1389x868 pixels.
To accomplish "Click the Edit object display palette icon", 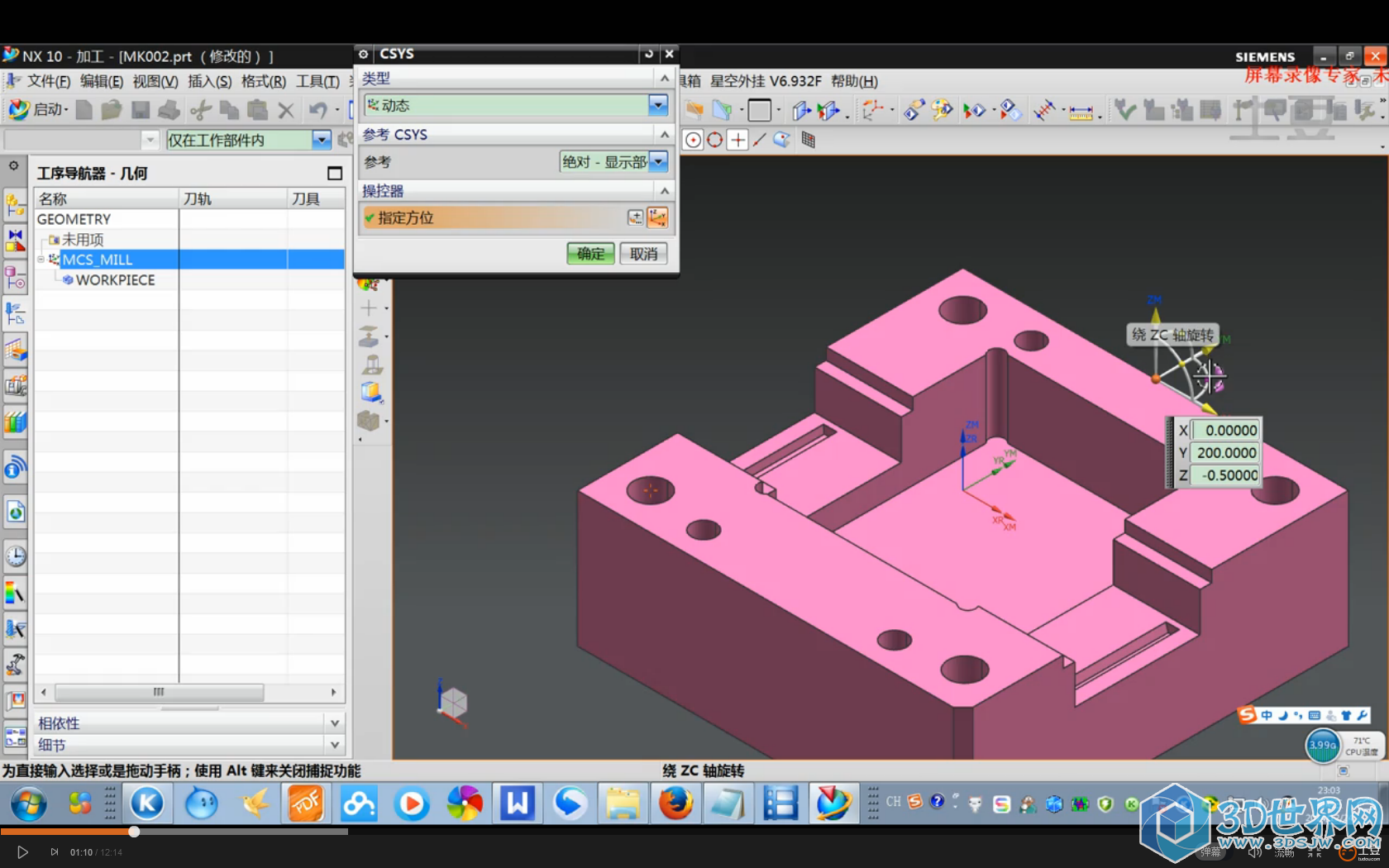I will click(942, 110).
